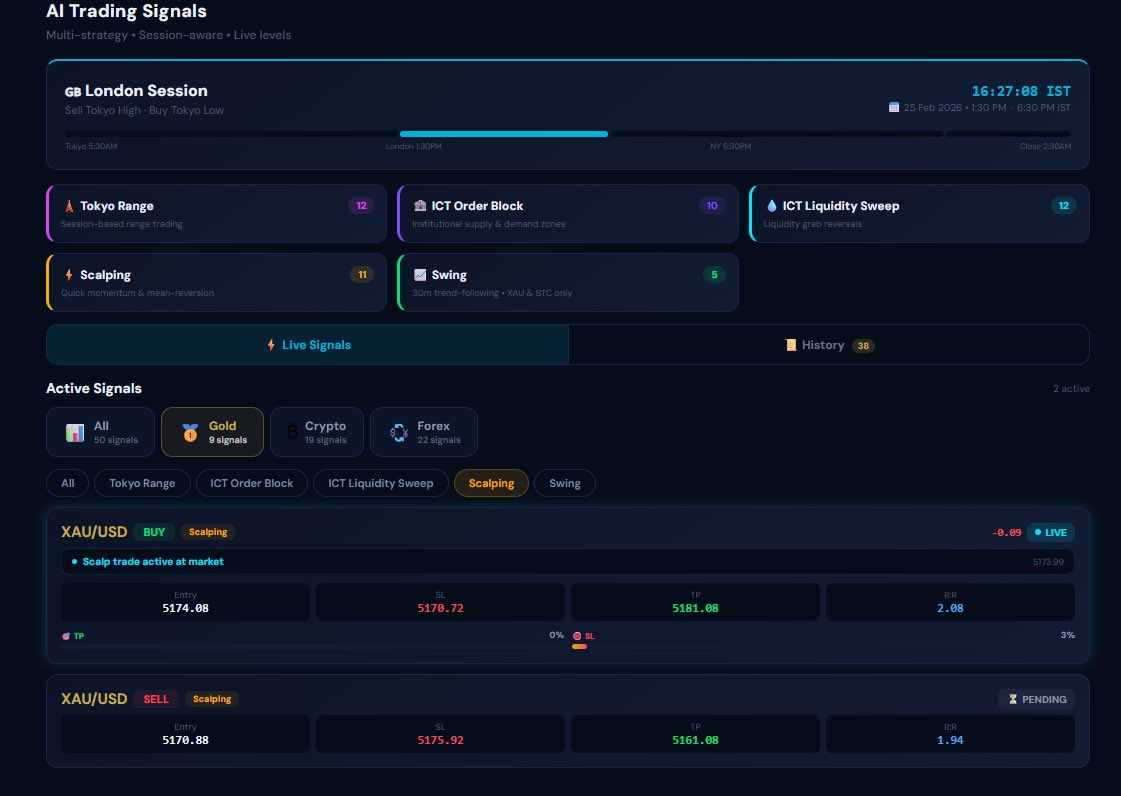This screenshot has width=1121, height=796.
Task: Click the London segment of session timeline
Action: 504,134
